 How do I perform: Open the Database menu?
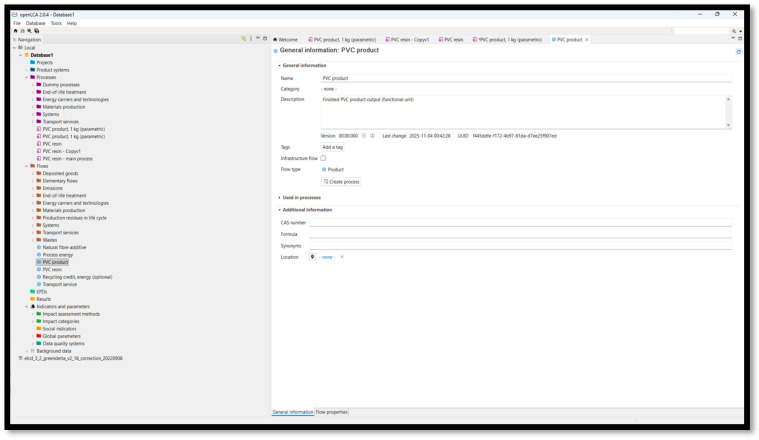(35, 23)
